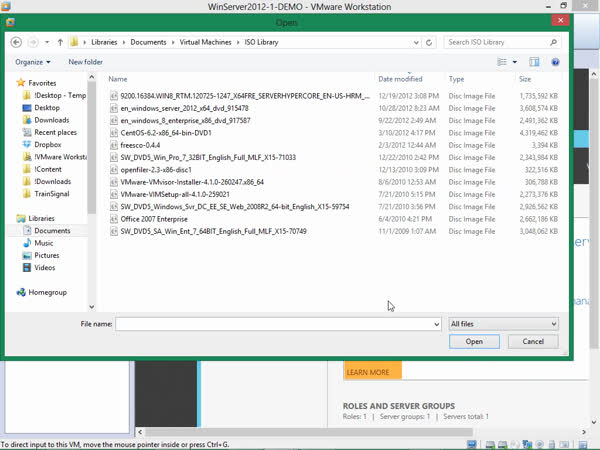Select CentOS-6.2-x86_64-bin-DVD1 image
The image size is (600, 450).
pyautogui.click(x=166, y=133)
